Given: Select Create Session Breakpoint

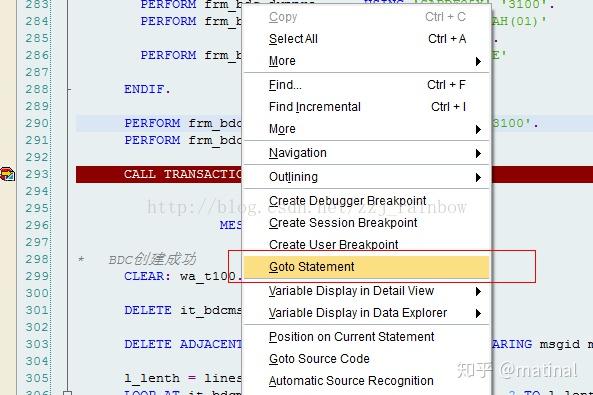Looking at the screenshot, I should tap(366, 223).
